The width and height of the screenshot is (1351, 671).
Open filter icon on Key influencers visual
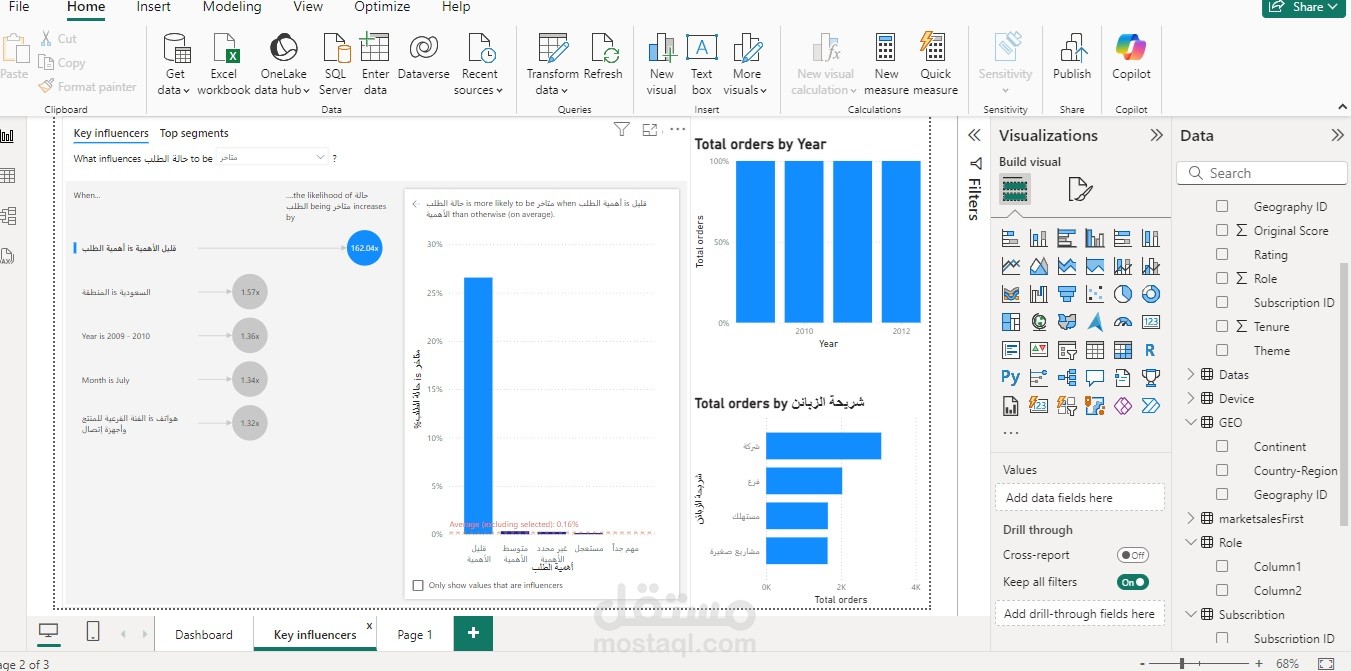[x=621, y=129]
